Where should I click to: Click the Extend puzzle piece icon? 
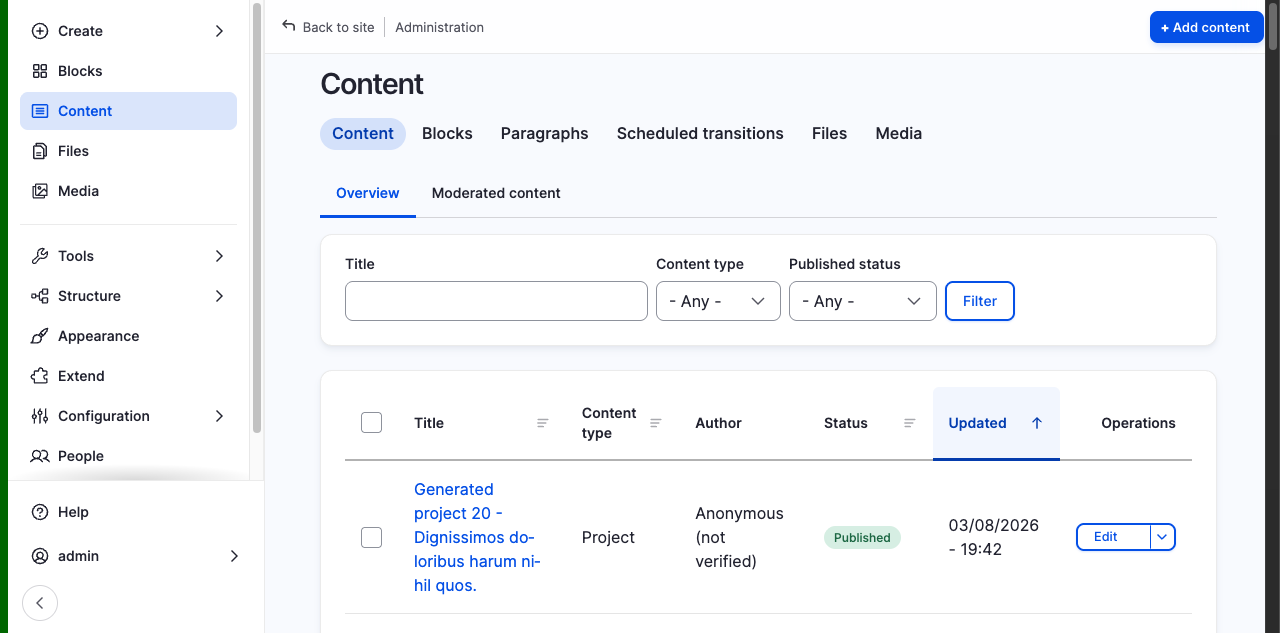tap(40, 376)
